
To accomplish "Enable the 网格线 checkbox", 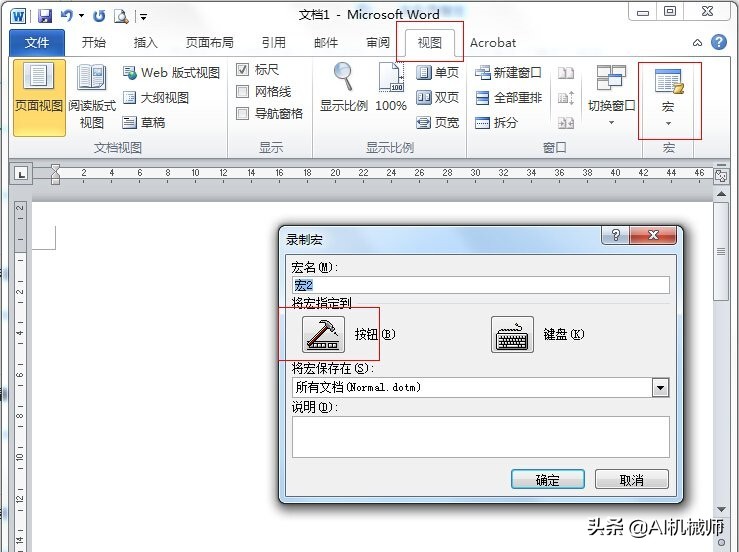I will [242, 91].
